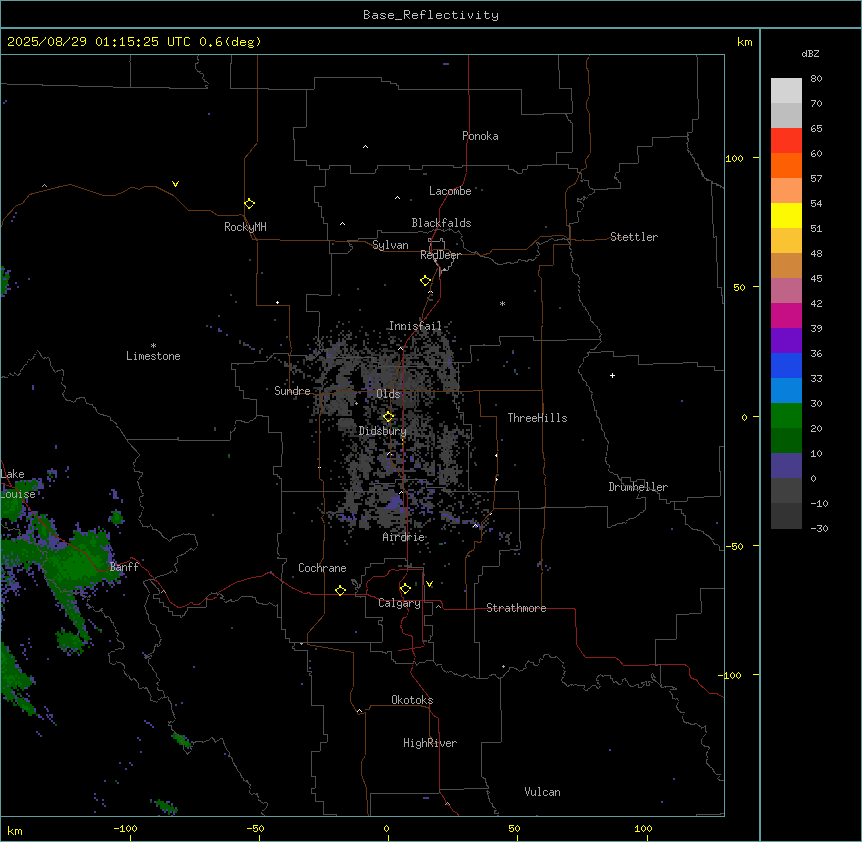The width and height of the screenshot is (862, 842).
Task: Click the yellow marker west of Calgary
Action: (x=340, y=590)
